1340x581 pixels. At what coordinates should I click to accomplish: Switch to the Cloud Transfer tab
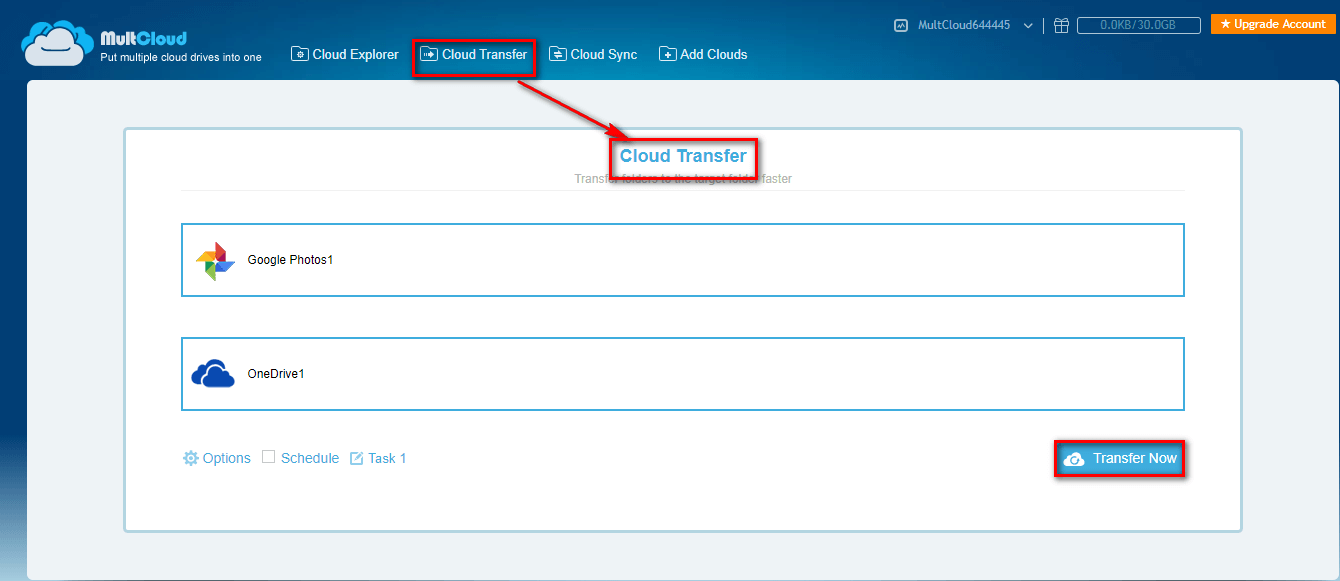click(474, 54)
